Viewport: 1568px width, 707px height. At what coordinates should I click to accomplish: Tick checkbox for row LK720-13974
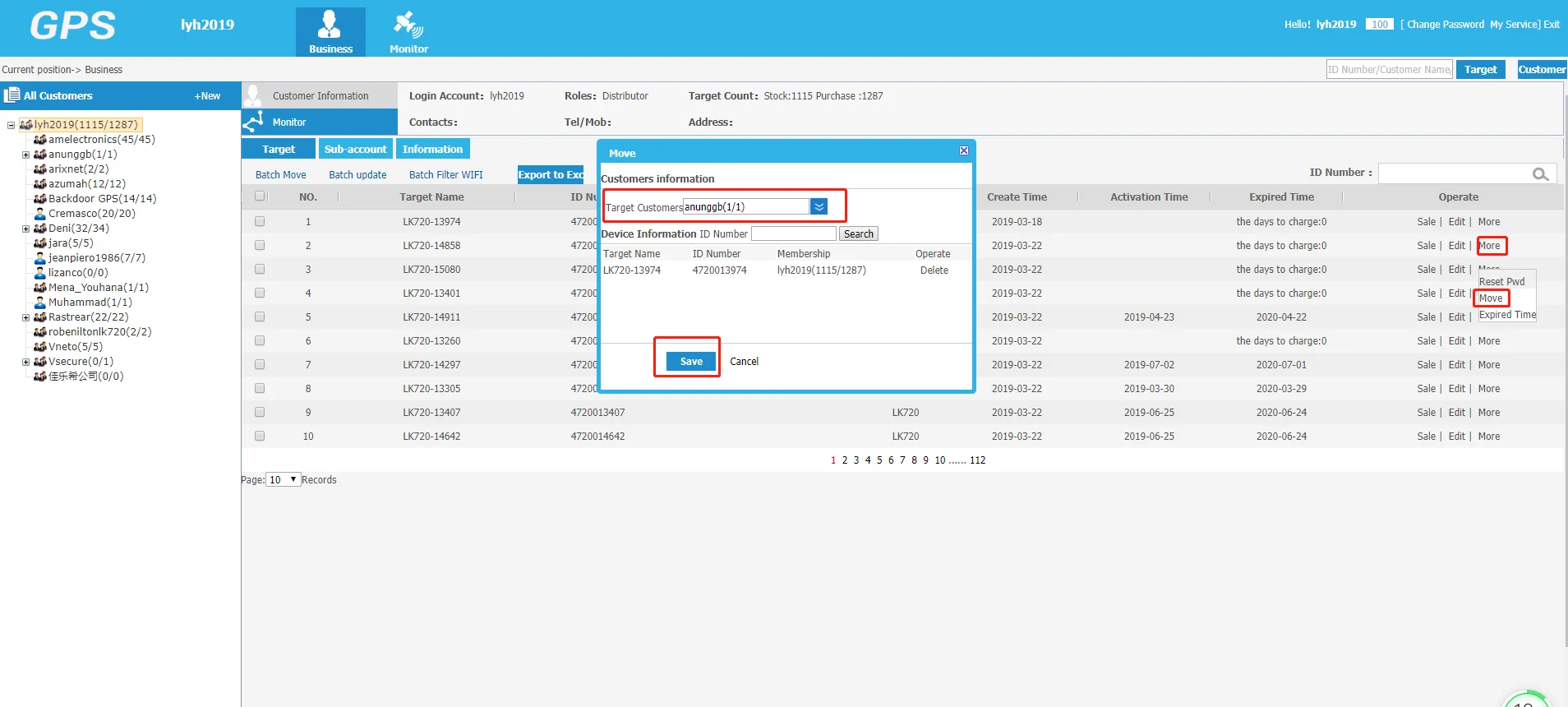[260, 221]
